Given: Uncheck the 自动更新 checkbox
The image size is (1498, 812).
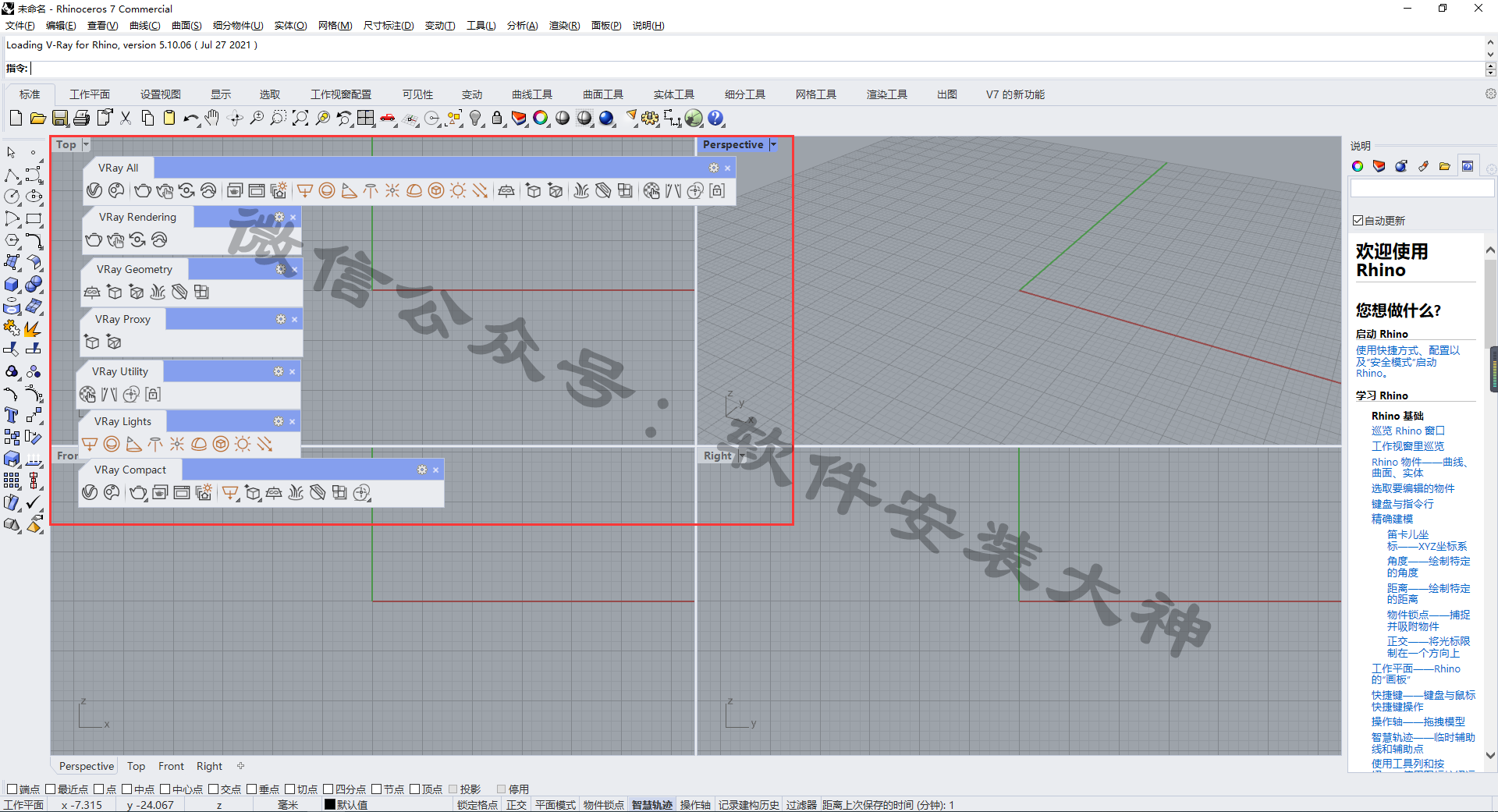Looking at the screenshot, I should click(x=1358, y=221).
